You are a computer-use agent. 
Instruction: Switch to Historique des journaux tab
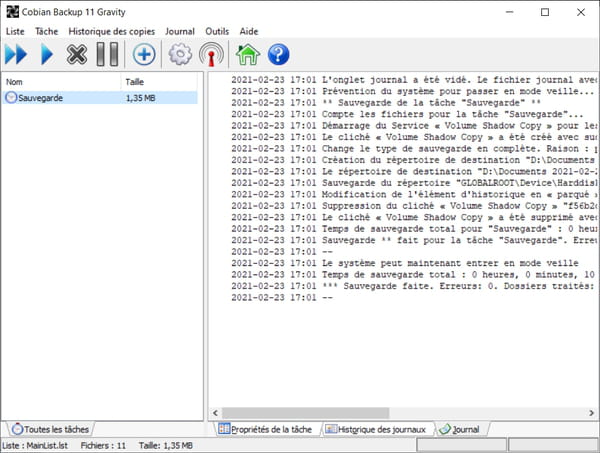tap(375, 429)
